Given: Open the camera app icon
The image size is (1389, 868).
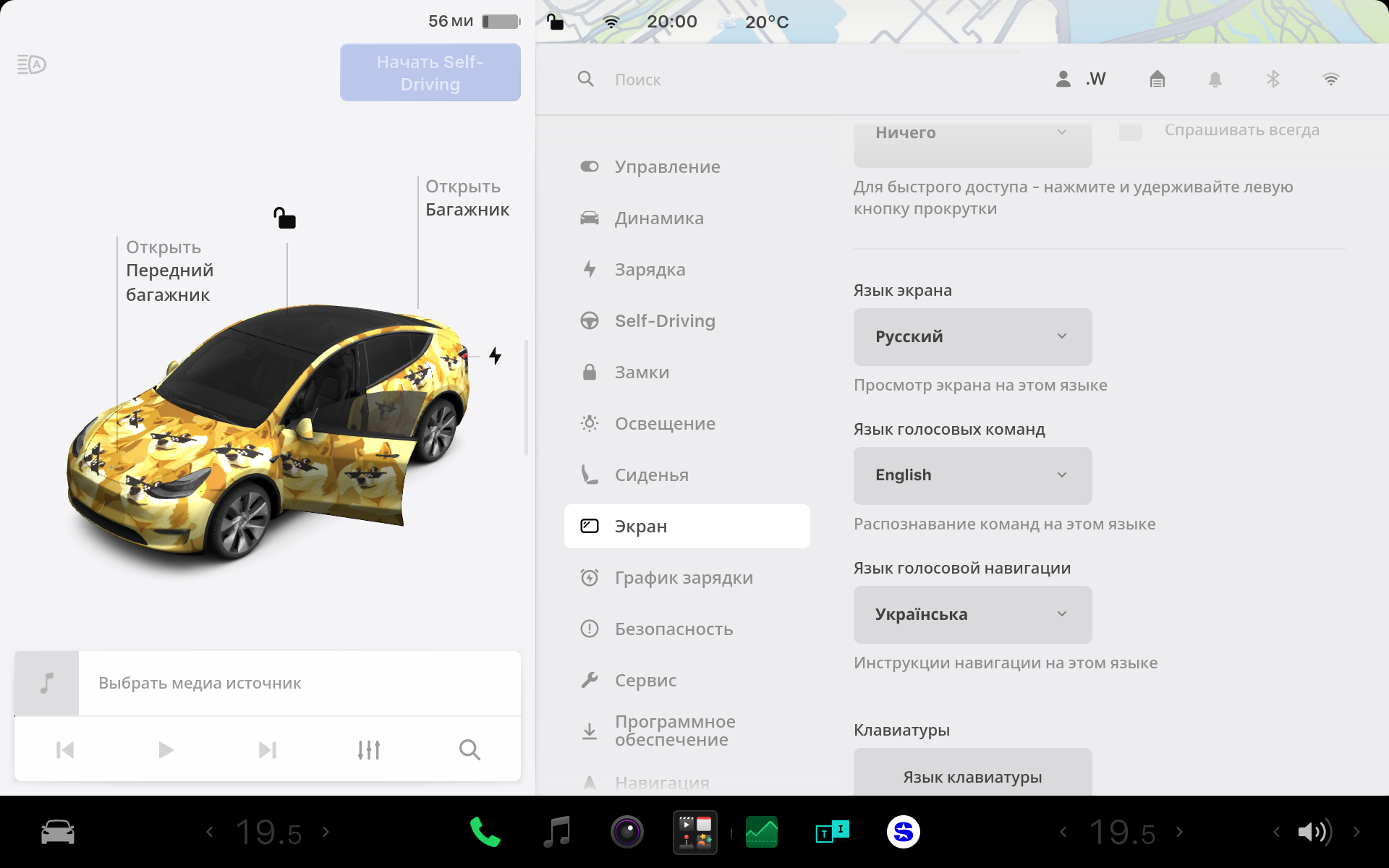Looking at the screenshot, I should 626,832.
